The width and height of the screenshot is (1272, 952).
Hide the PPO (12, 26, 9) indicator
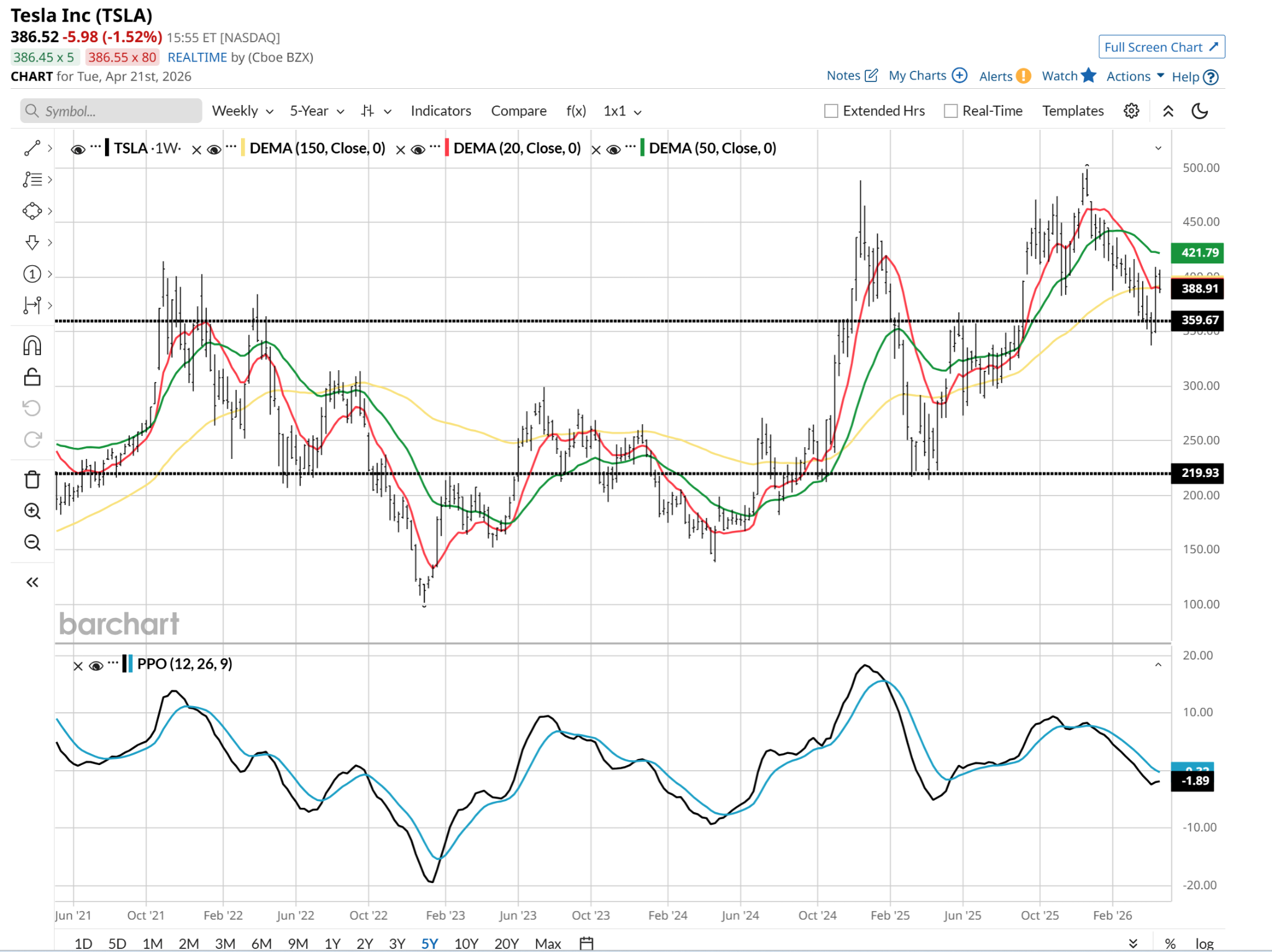point(96,666)
